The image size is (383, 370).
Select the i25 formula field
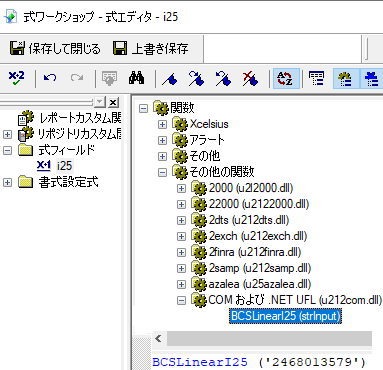[x=64, y=166]
